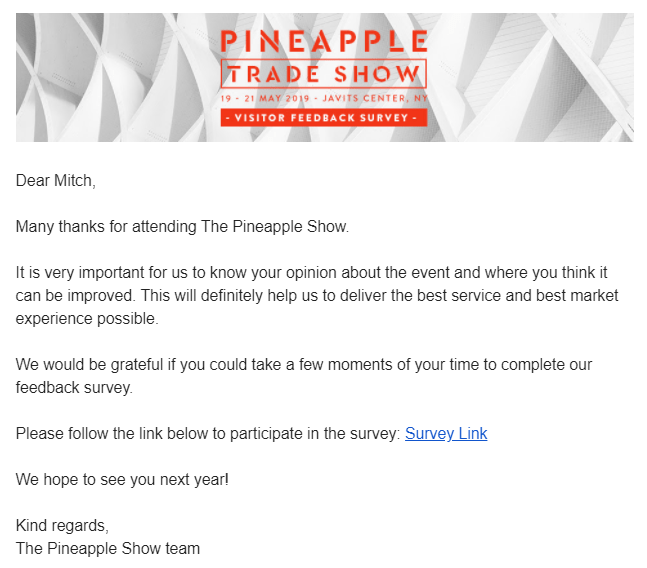Click the PINEAPPLE logo text in banner
The width and height of the screenshot is (647, 568).
(324, 41)
